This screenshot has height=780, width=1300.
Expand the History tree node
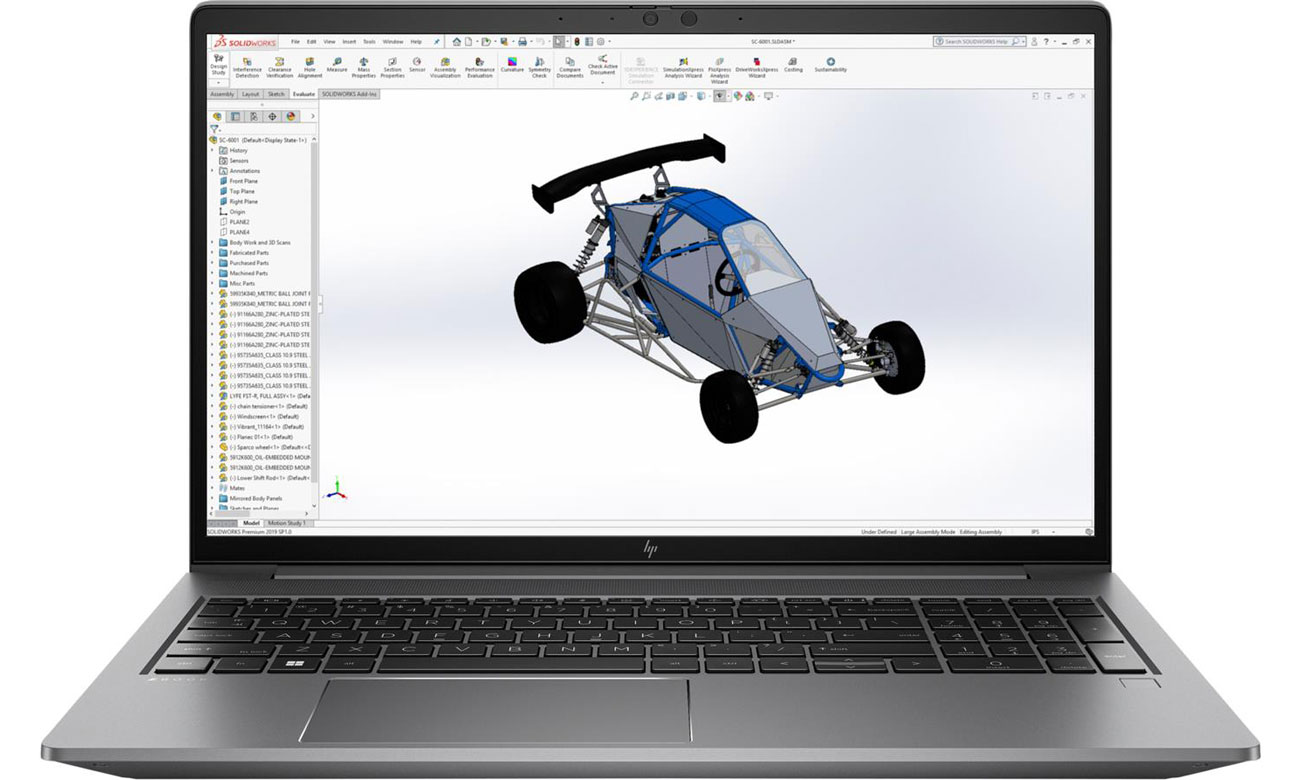tap(212, 150)
